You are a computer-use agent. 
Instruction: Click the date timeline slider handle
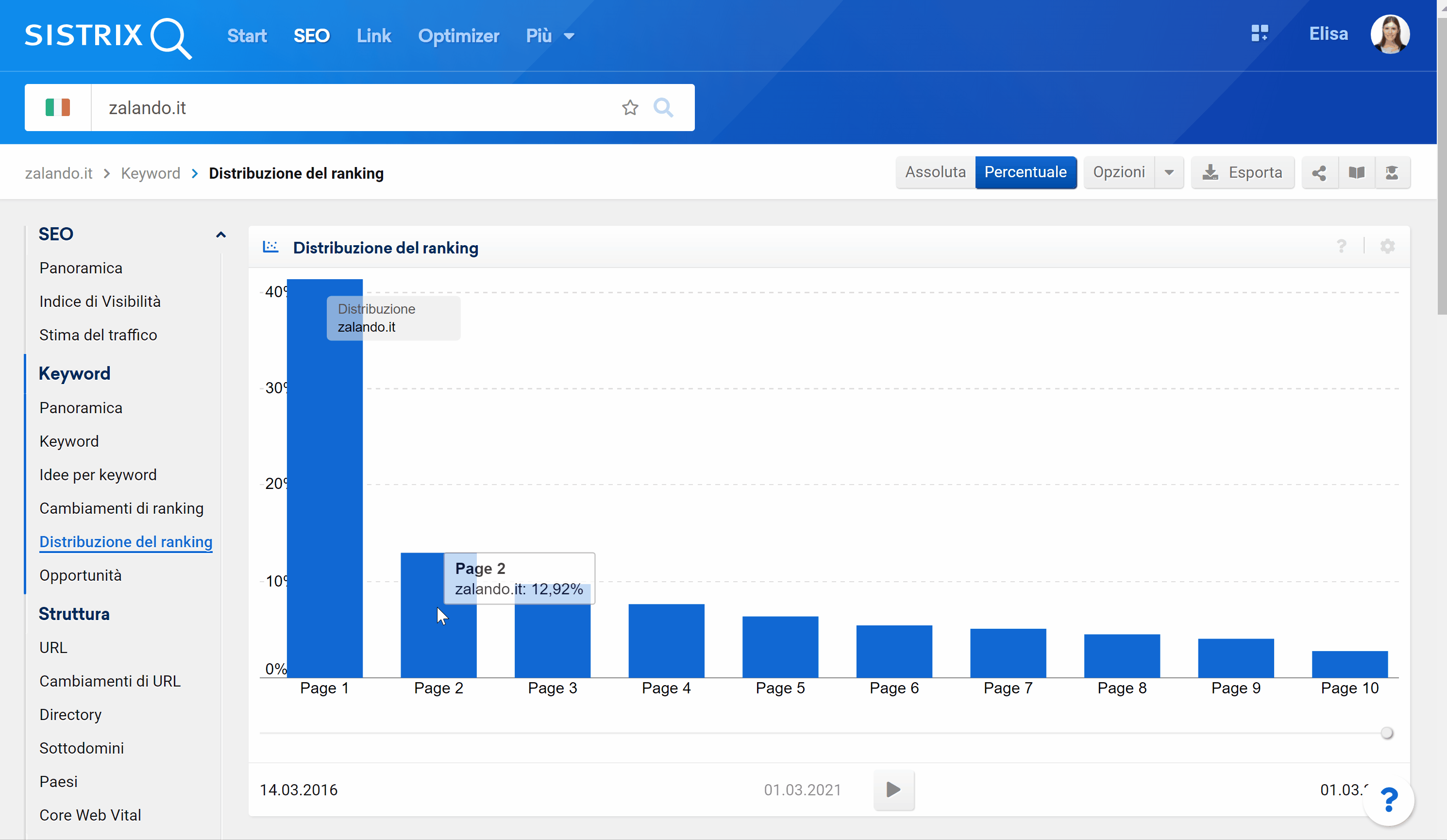tap(1387, 733)
